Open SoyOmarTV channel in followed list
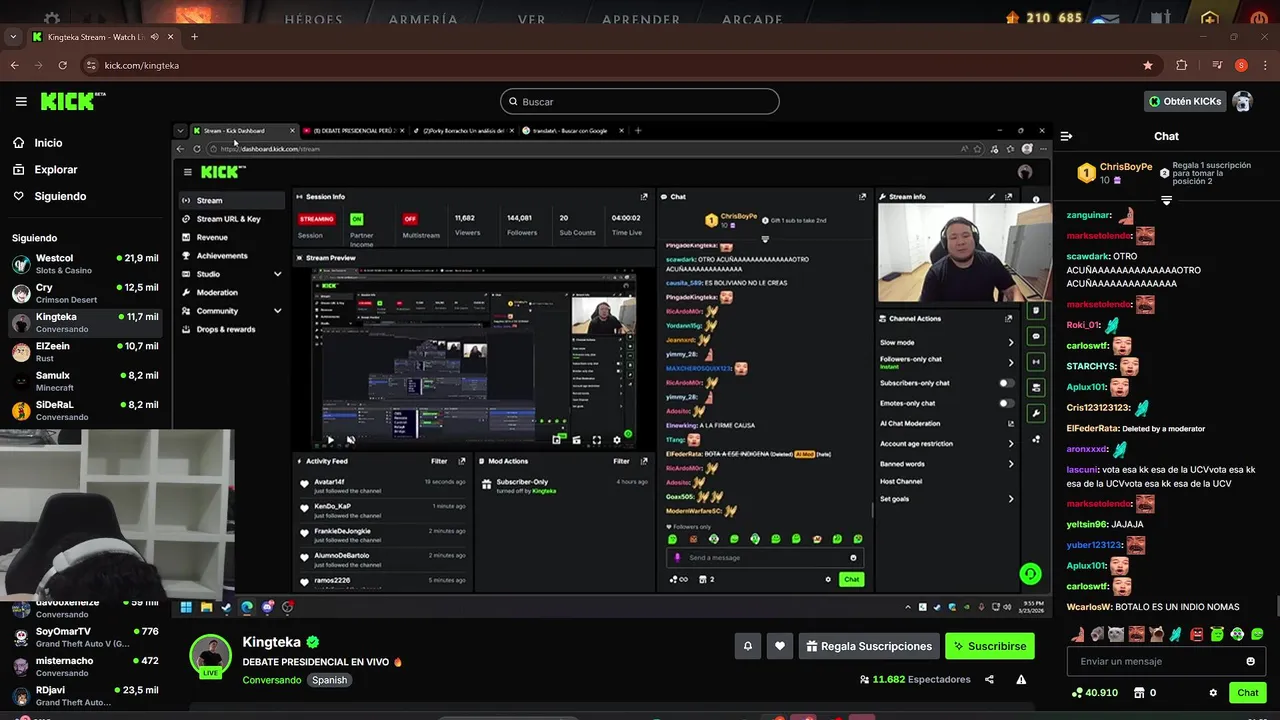Image resolution: width=1280 pixels, height=720 pixels. pos(85,637)
